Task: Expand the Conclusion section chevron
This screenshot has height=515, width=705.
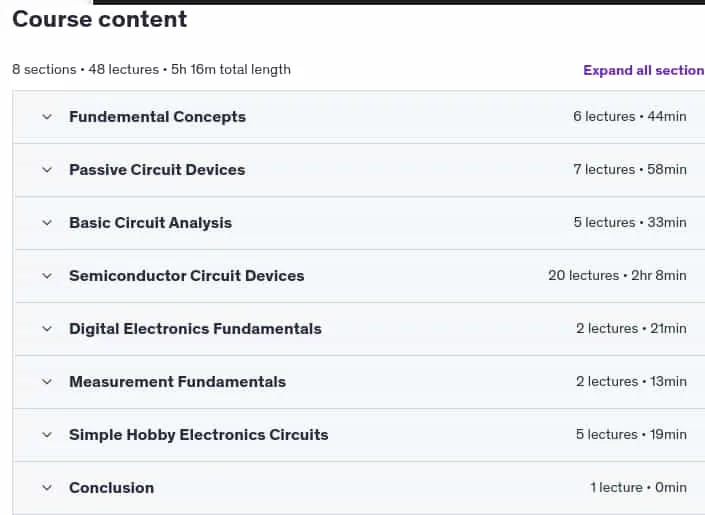Action: [47, 488]
